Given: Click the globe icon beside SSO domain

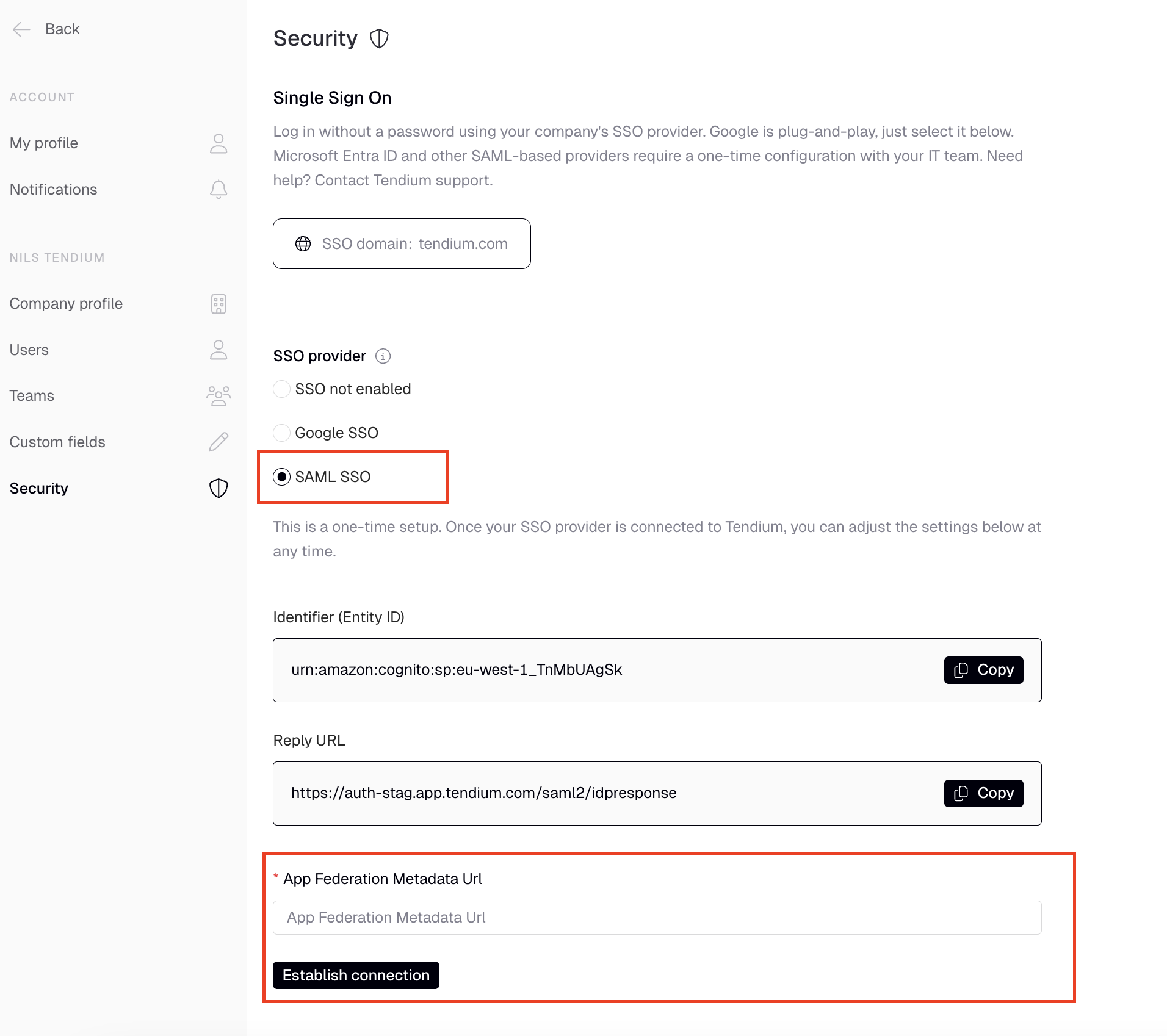Looking at the screenshot, I should pos(304,243).
